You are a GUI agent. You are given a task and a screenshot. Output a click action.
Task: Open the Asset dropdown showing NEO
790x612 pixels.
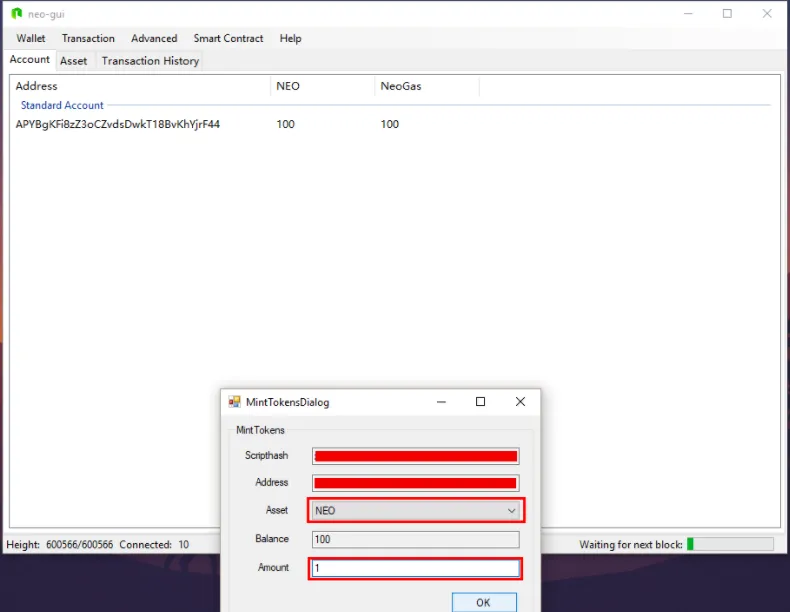(416, 510)
